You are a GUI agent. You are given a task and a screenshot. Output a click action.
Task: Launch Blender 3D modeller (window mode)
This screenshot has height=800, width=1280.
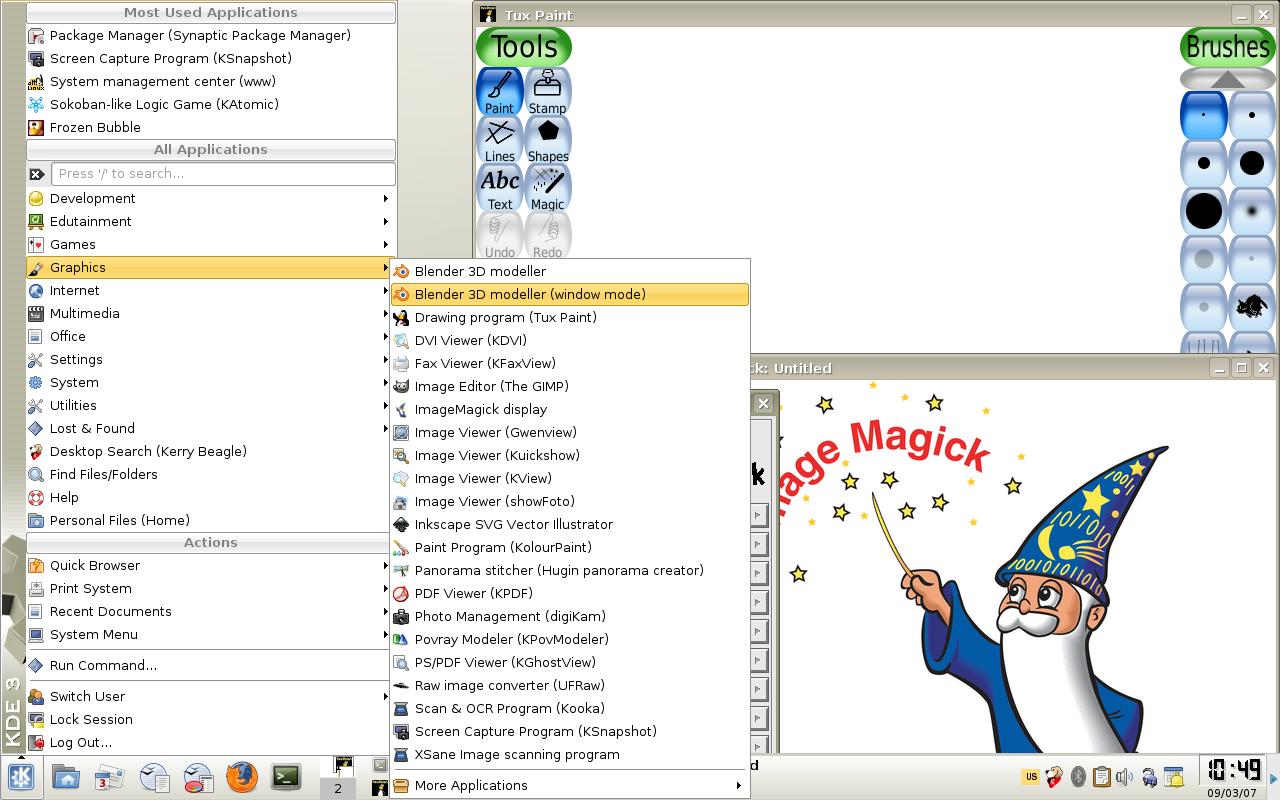(x=569, y=294)
